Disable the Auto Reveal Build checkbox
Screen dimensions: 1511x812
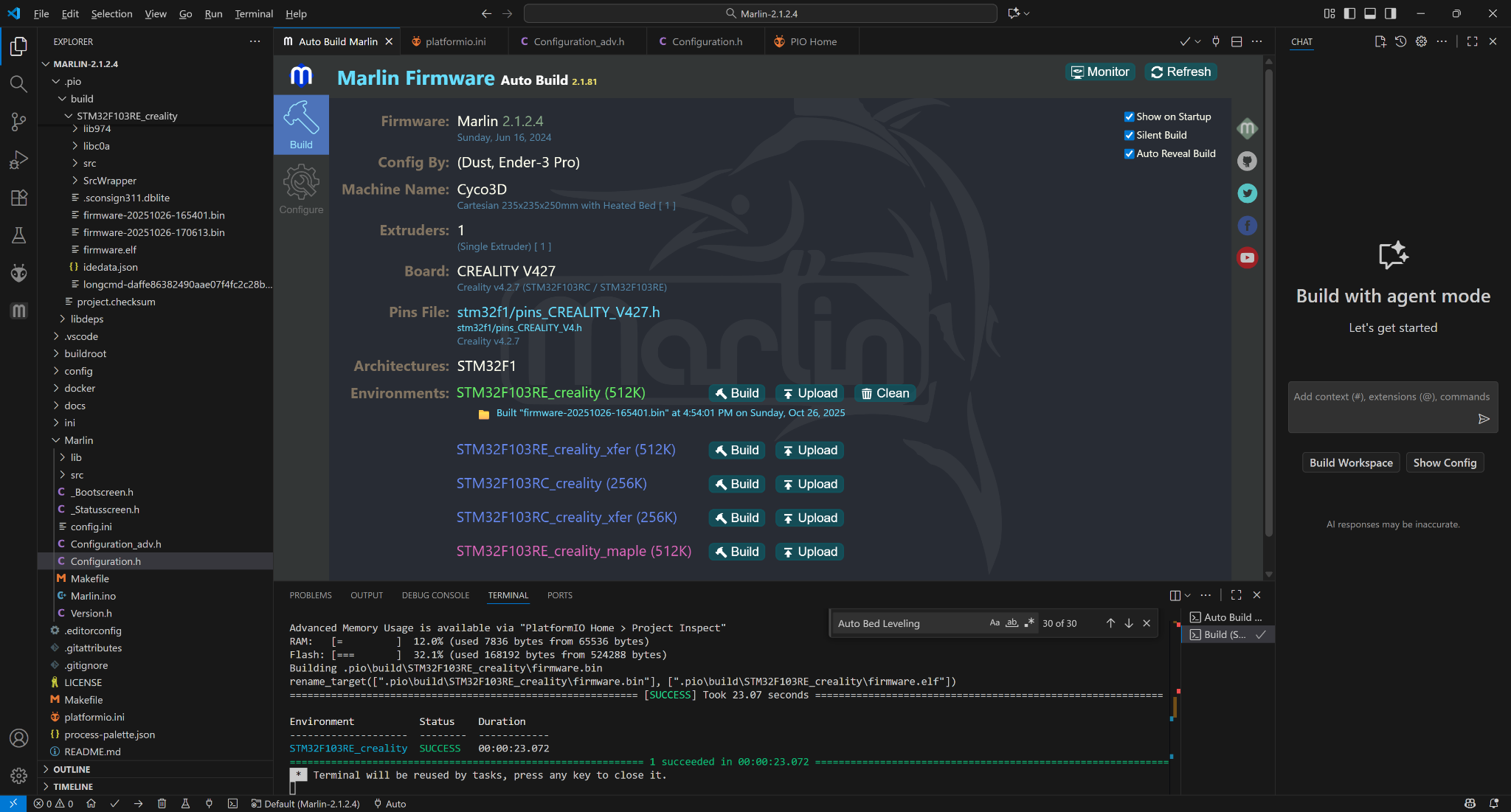click(x=1129, y=153)
